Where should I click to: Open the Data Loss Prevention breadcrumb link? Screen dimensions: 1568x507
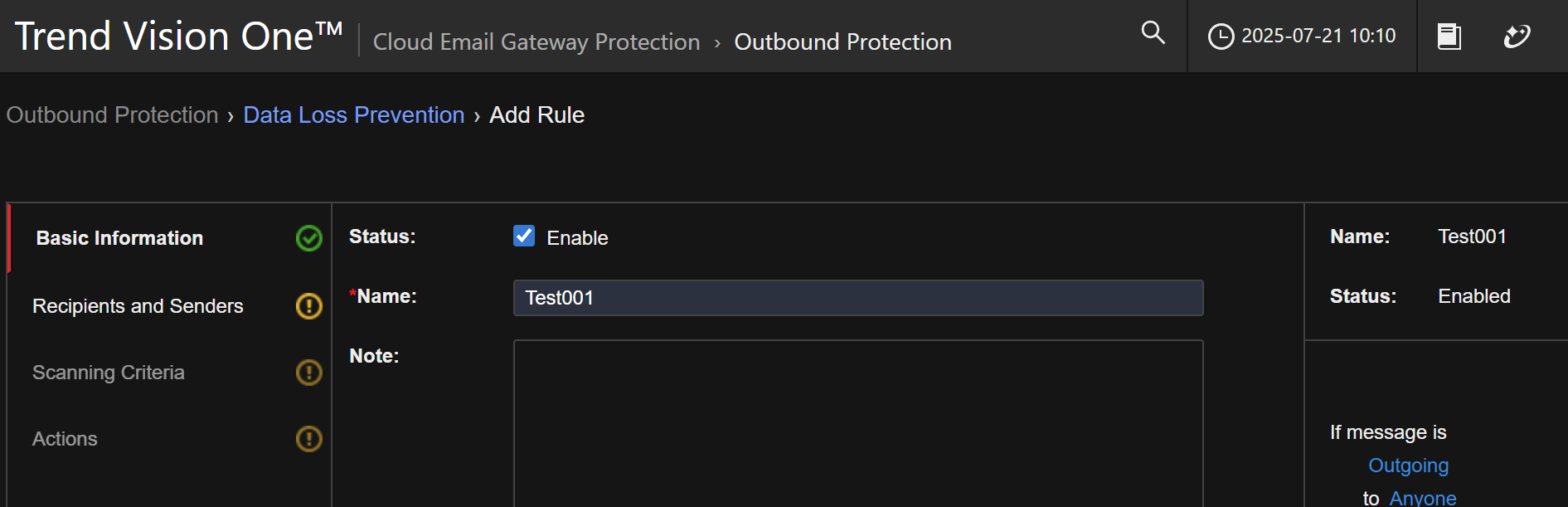coord(353,115)
